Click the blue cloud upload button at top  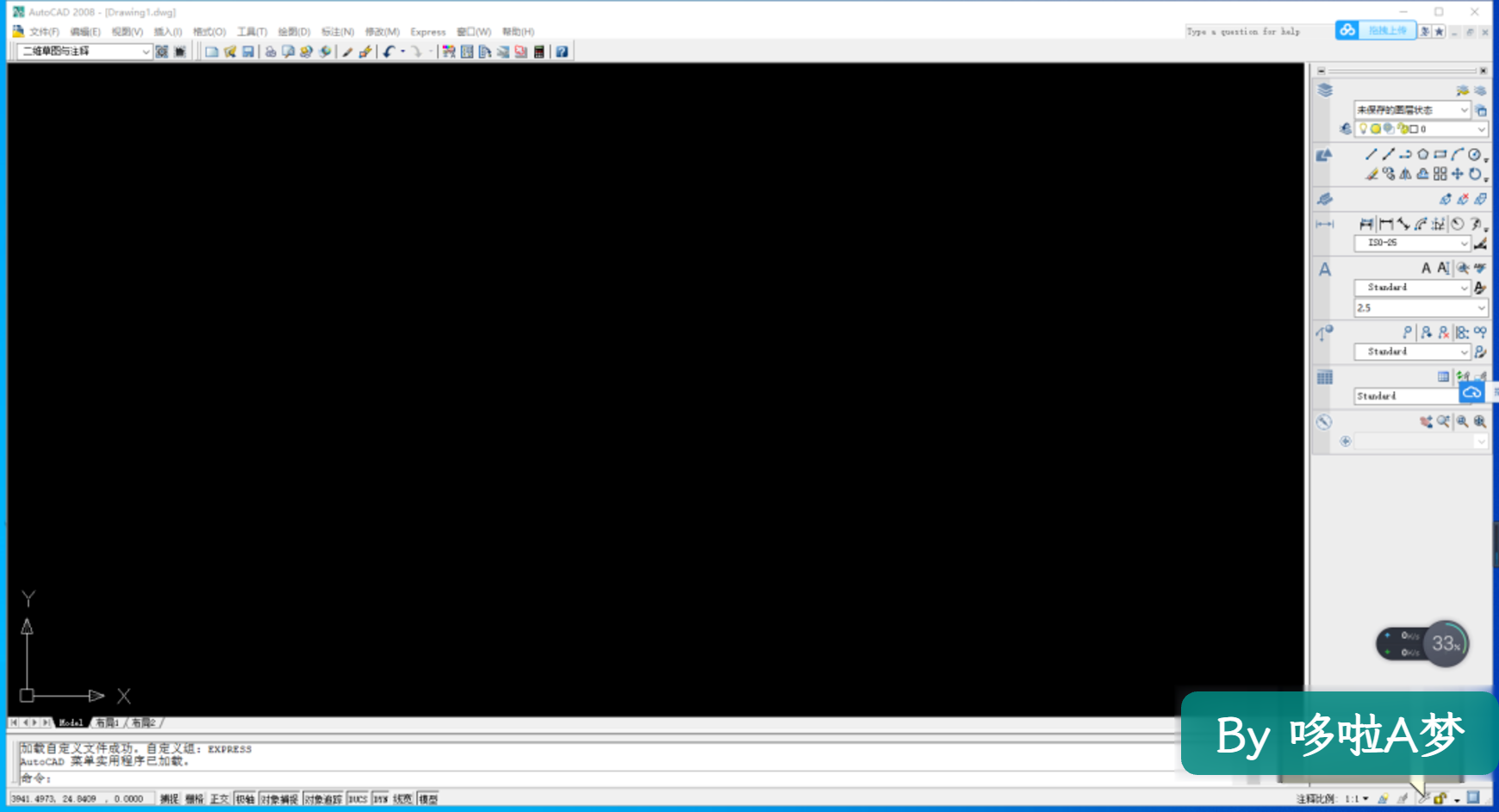tap(1376, 30)
